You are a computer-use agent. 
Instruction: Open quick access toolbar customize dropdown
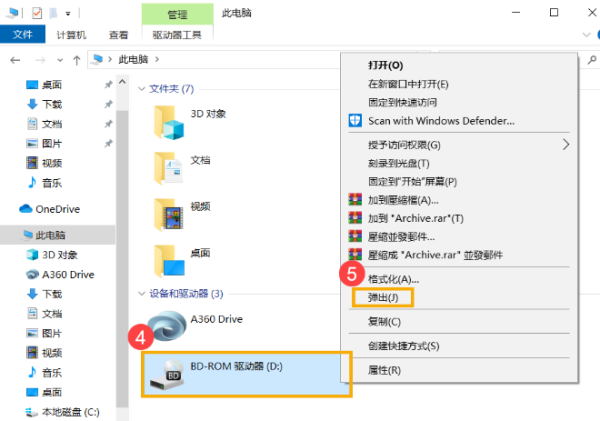(68, 14)
